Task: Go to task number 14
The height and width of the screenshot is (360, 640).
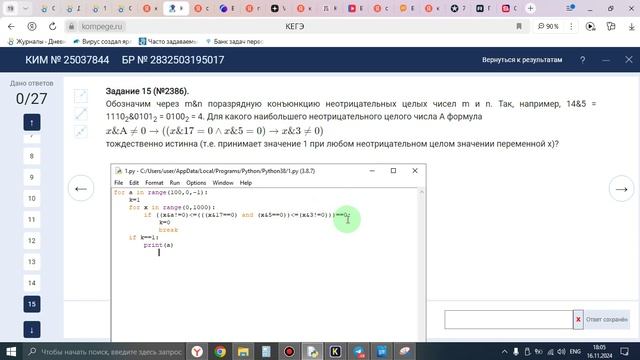Action: [x=32, y=283]
